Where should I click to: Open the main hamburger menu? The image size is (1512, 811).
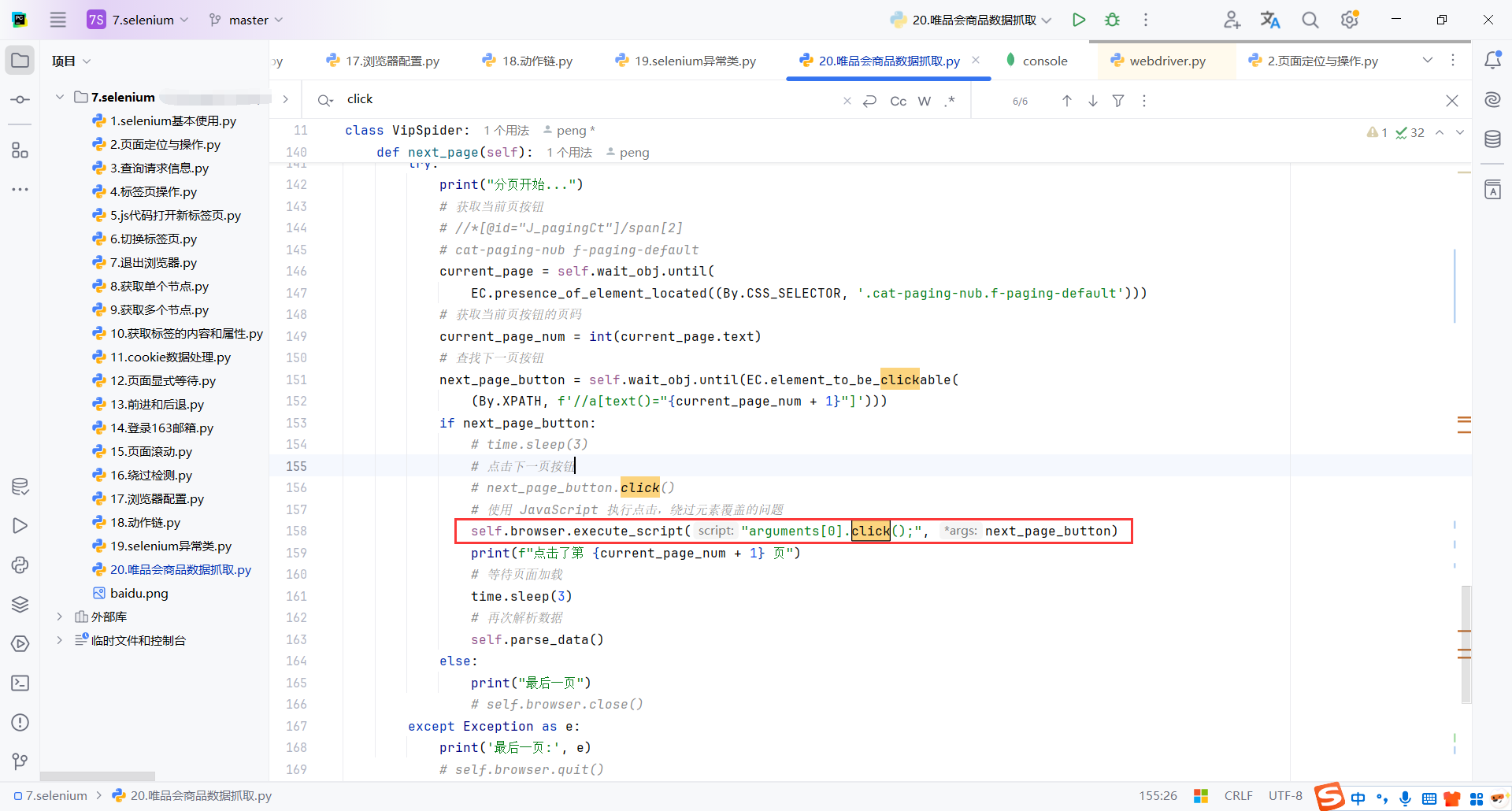(58, 20)
